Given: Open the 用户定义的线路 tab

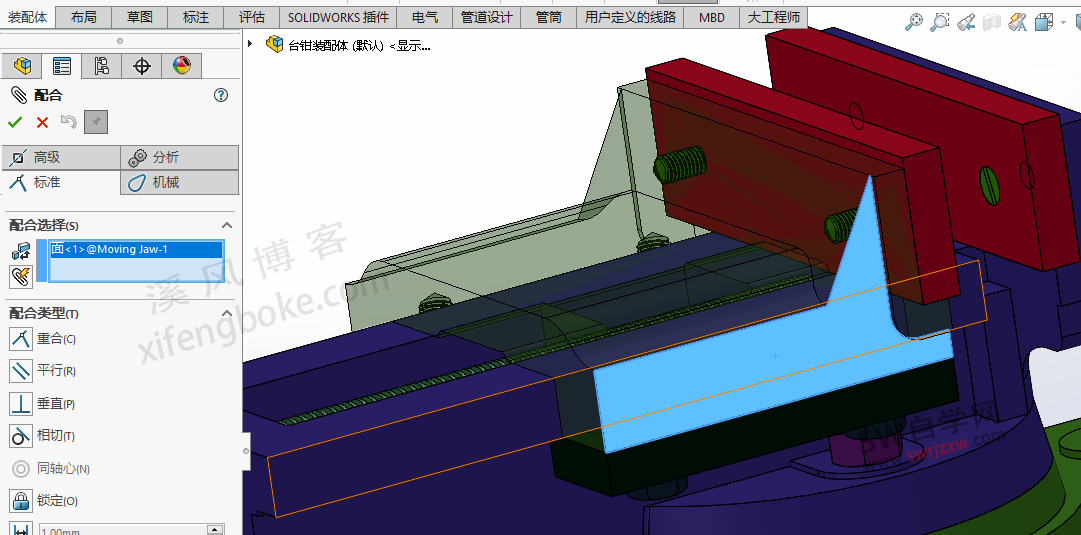Looking at the screenshot, I should coord(630,17).
